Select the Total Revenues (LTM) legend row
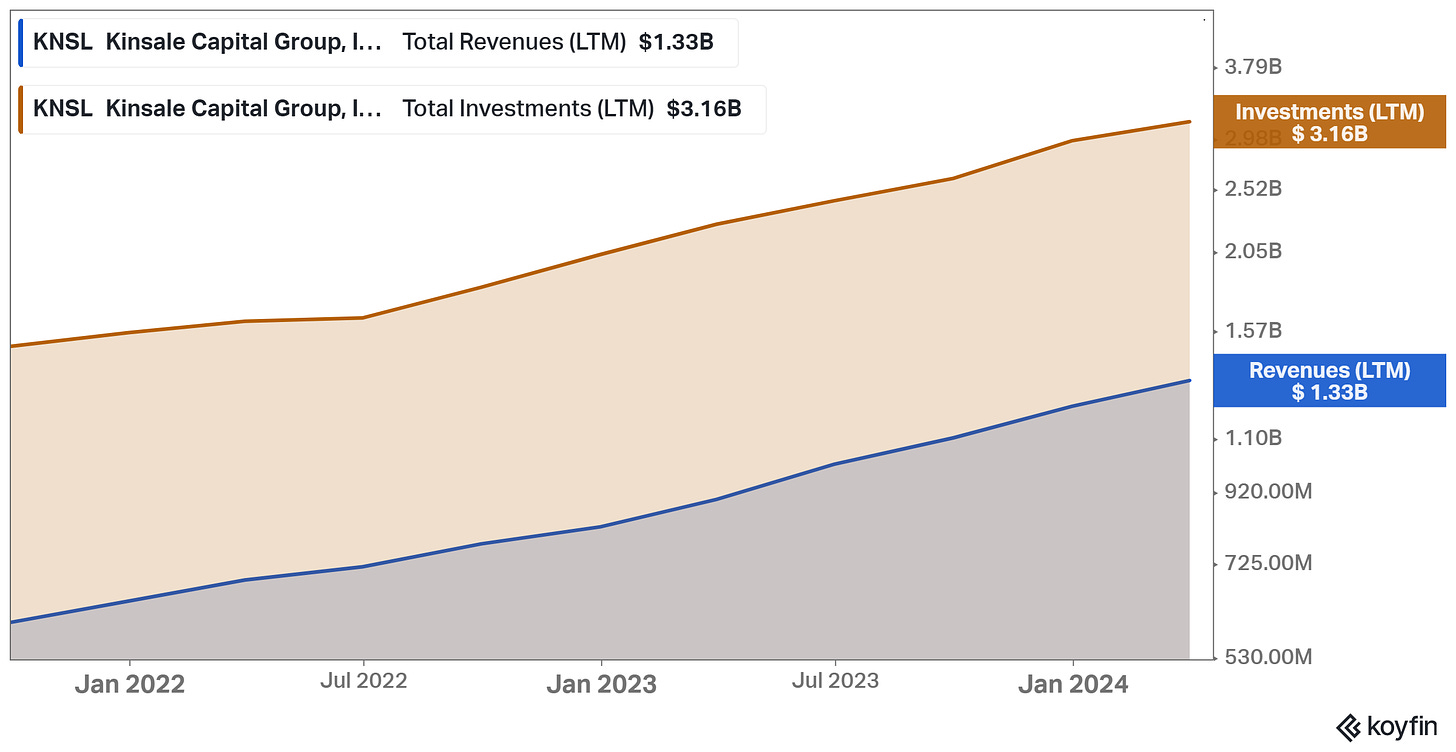 click(378, 43)
